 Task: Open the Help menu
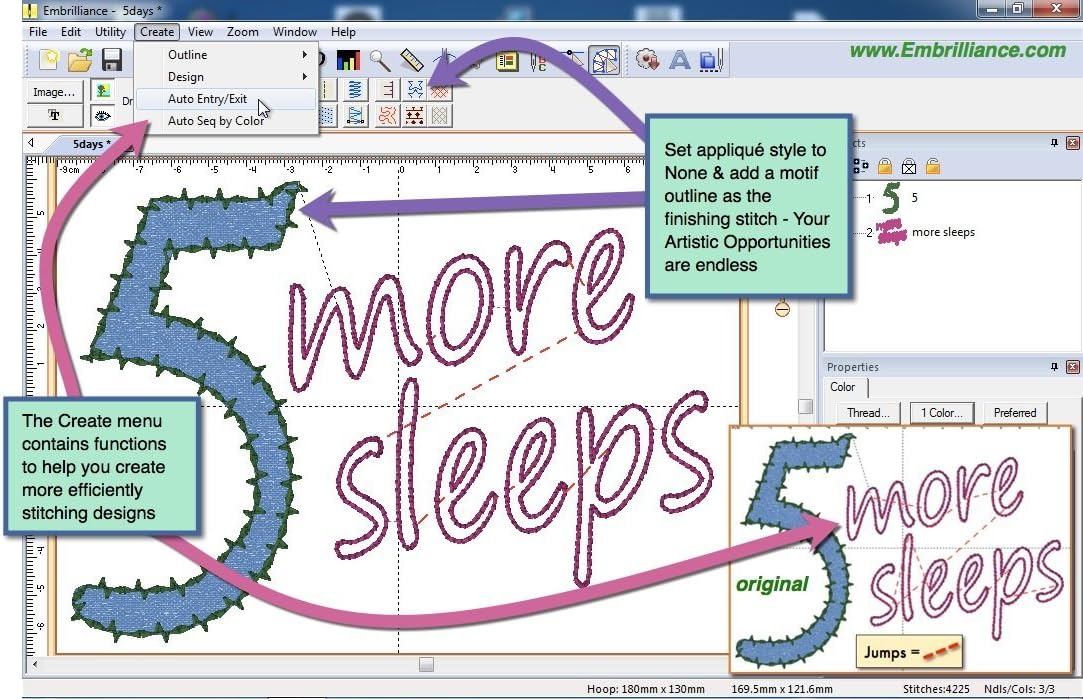click(343, 32)
